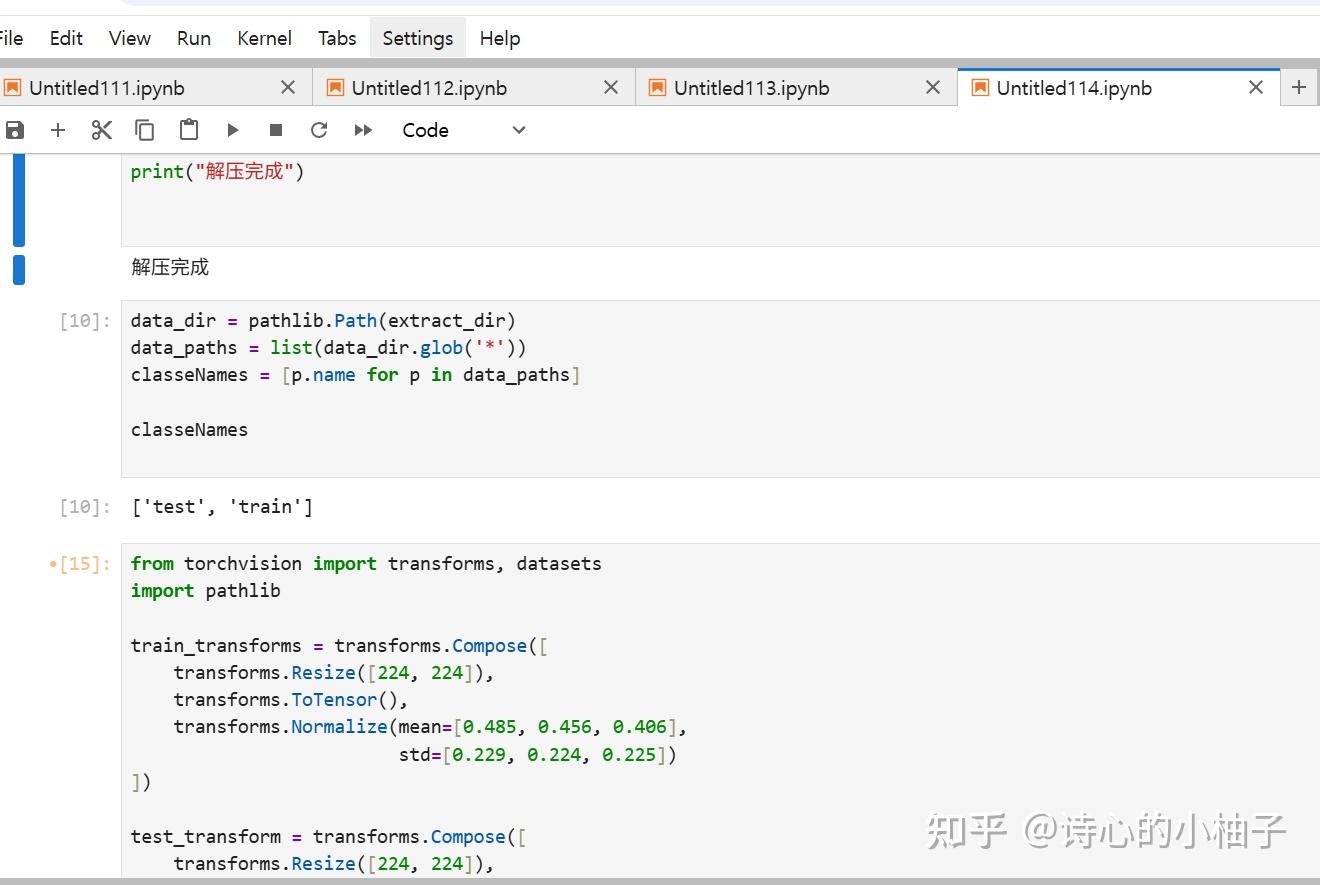Screen dimensions: 1320x885
Task: Save the notebook with the floppy icon
Action: pos(14,130)
